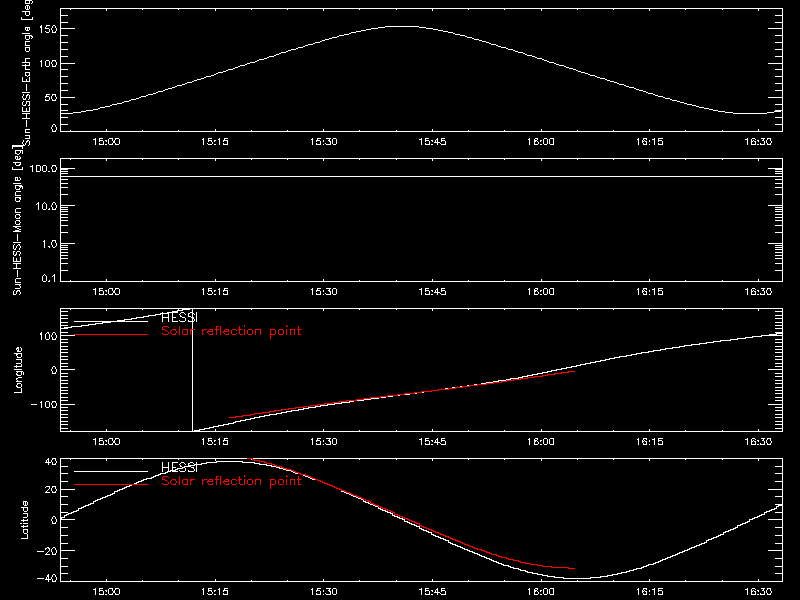Click the "-20" tick on Latitude axis
800x600 pixels.
click(48, 551)
